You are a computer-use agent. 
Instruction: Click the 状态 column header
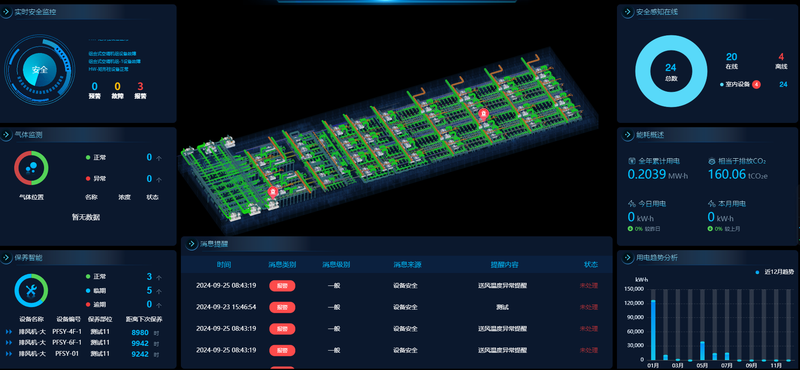[591, 265]
